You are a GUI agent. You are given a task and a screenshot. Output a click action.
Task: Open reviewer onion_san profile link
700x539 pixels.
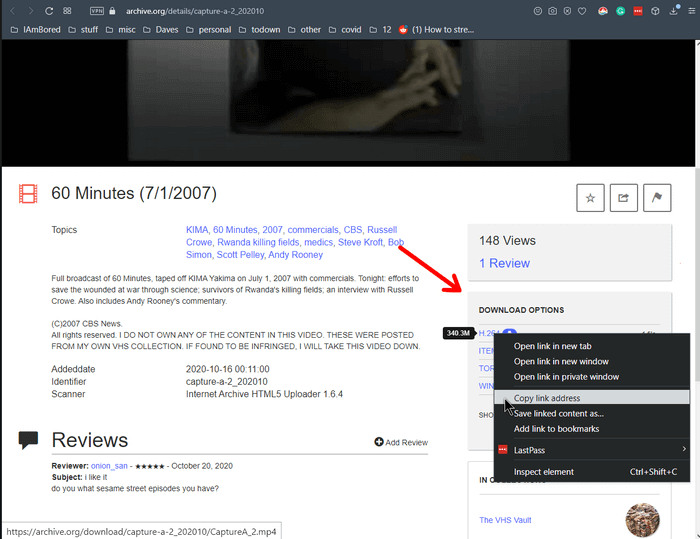point(109,466)
